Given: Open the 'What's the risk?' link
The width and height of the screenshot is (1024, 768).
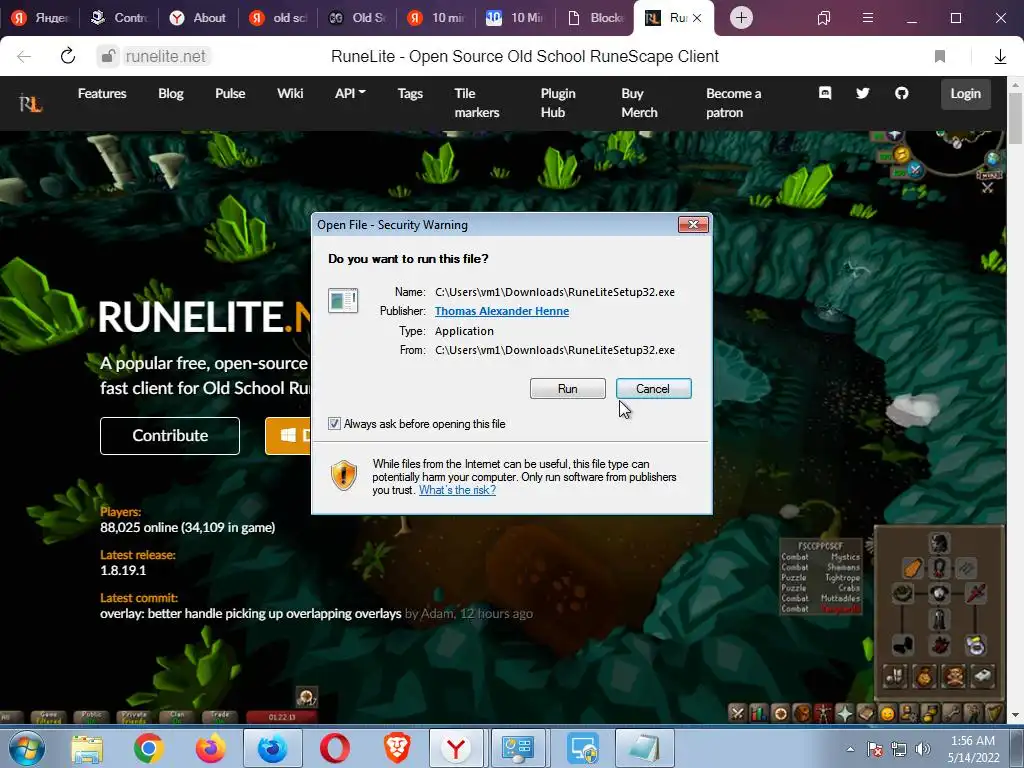Looking at the screenshot, I should [457, 490].
